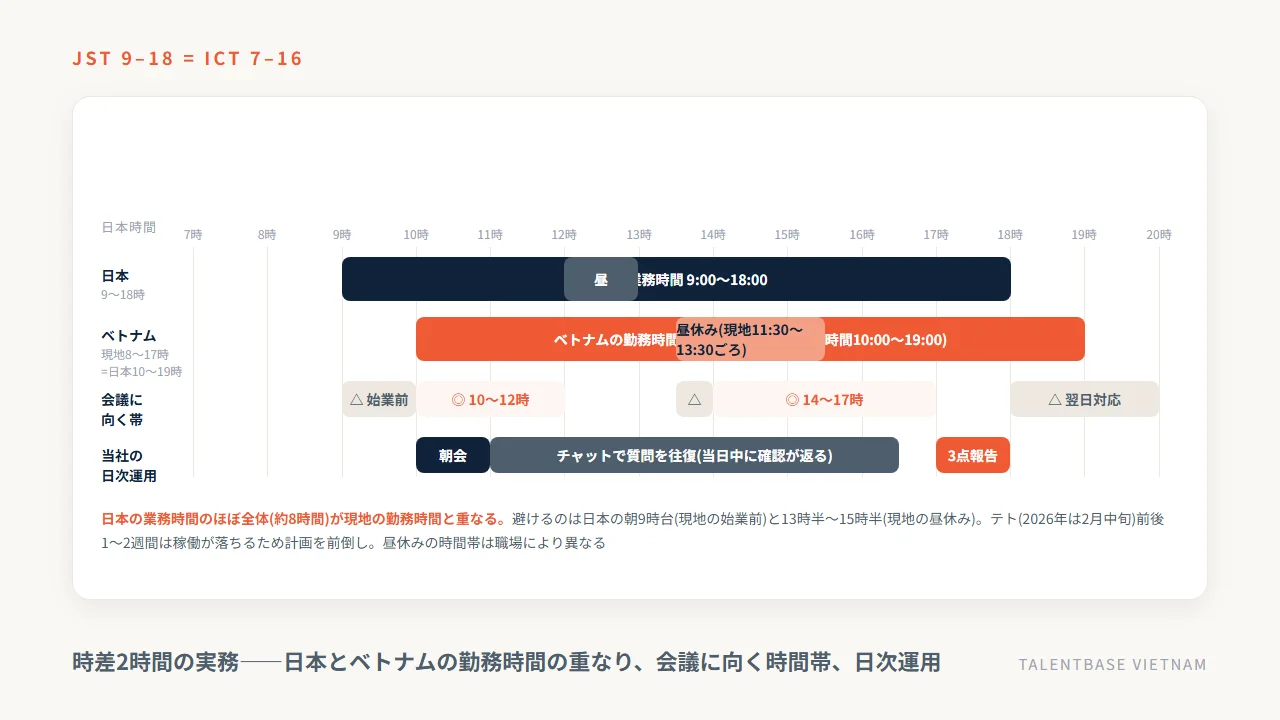The height and width of the screenshot is (720, 1280).
Task: Click the △ 翌日対応 block
Action: 1084,399
